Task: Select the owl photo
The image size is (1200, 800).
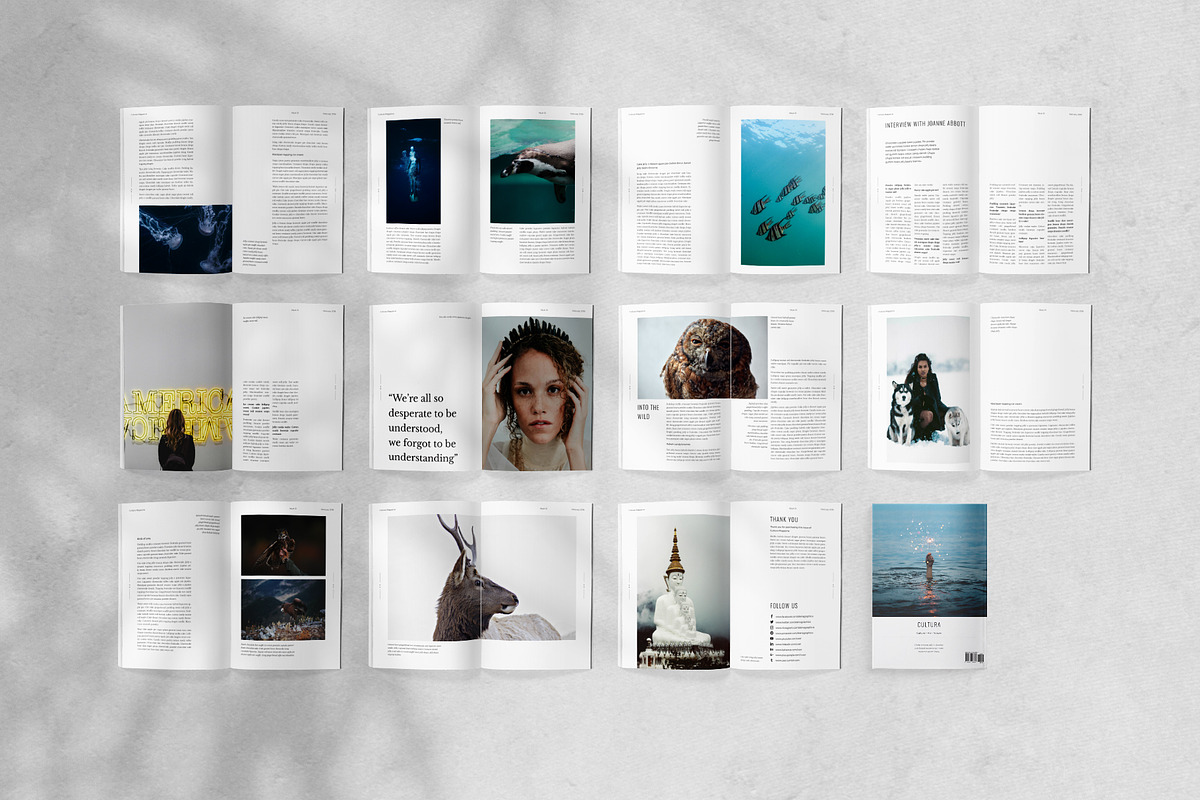Action: 702,357
